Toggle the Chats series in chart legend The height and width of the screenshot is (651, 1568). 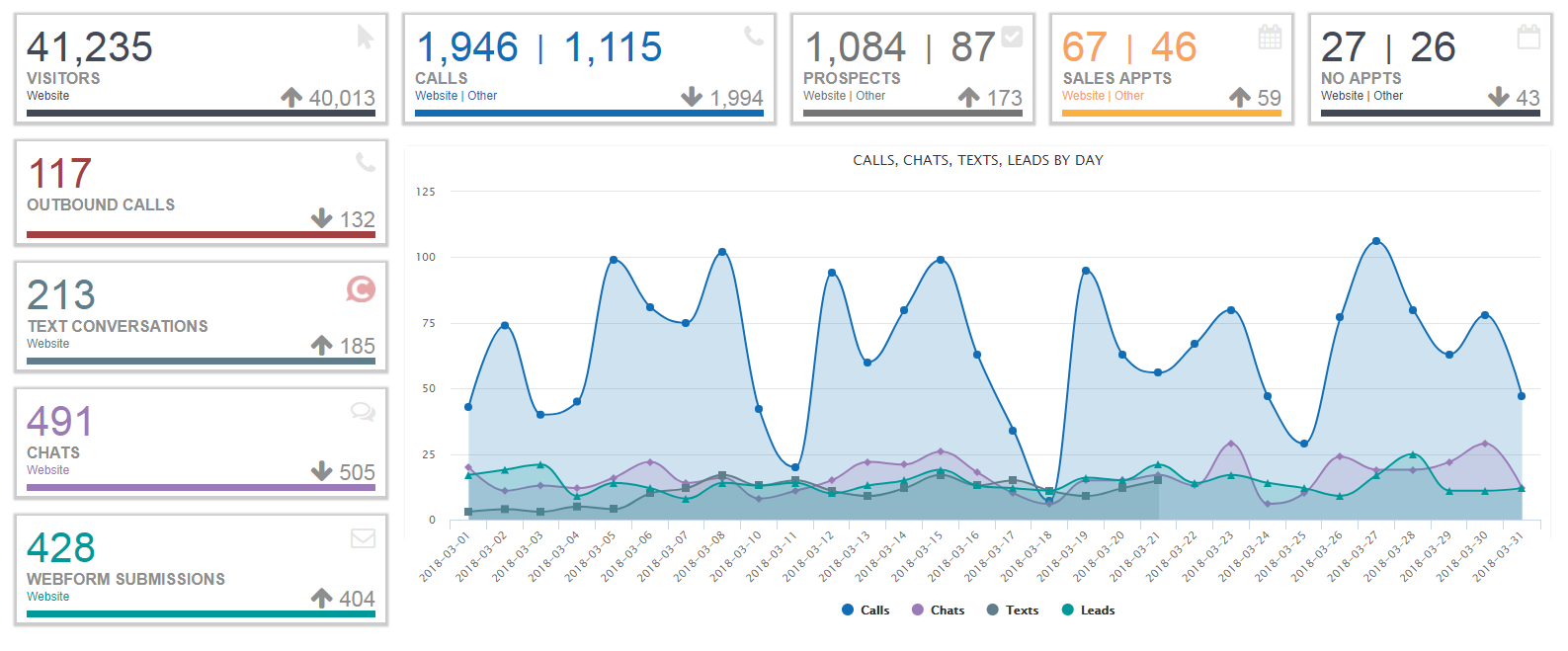click(x=938, y=610)
